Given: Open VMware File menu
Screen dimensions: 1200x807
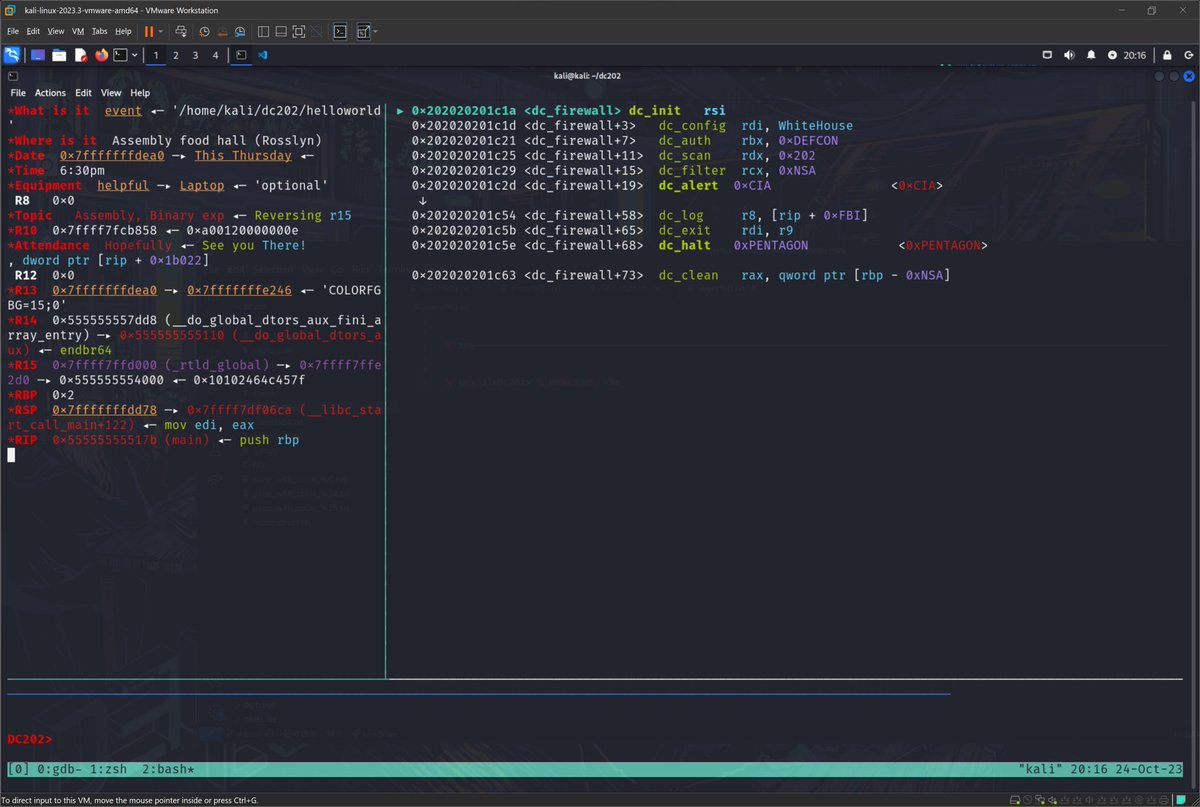Looking at the screenshot, I should [13, 31].
